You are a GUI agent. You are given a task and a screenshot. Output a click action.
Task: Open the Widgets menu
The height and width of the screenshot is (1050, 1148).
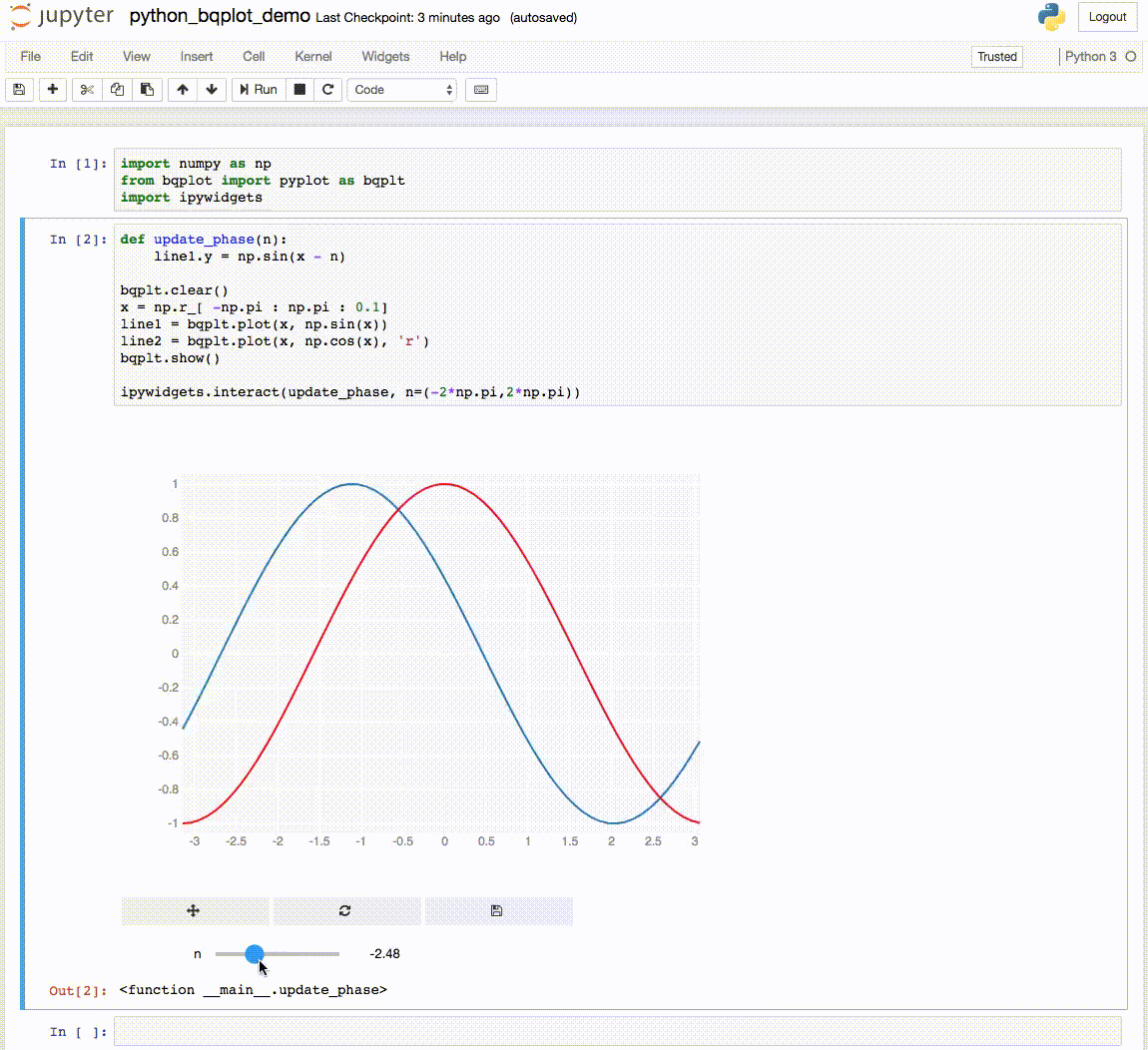pyautogui.click(x=385, y=57)
